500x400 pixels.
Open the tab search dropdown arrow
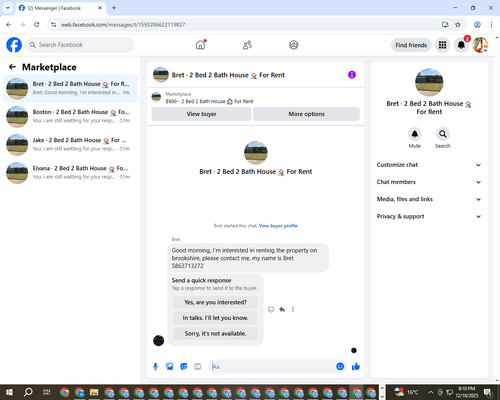8,8
